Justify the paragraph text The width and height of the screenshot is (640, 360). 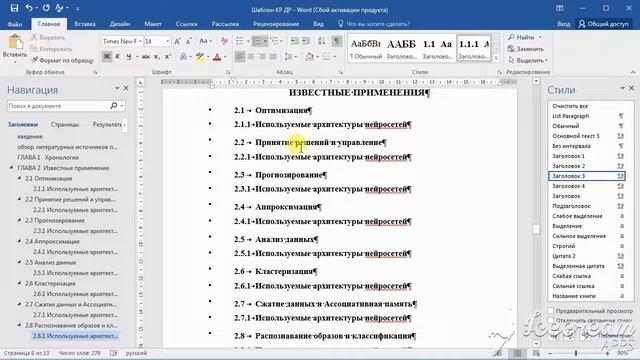273,57
